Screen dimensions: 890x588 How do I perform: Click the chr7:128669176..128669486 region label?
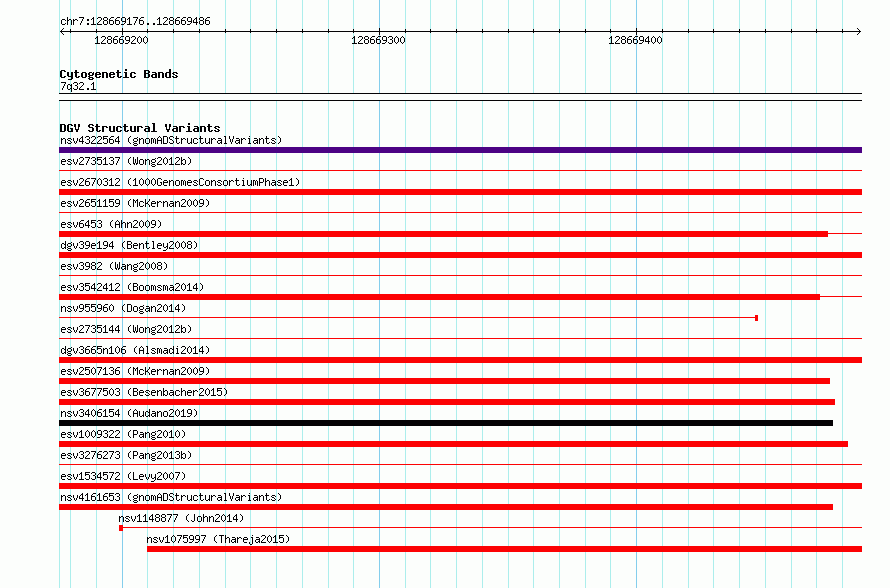(135, 21)
